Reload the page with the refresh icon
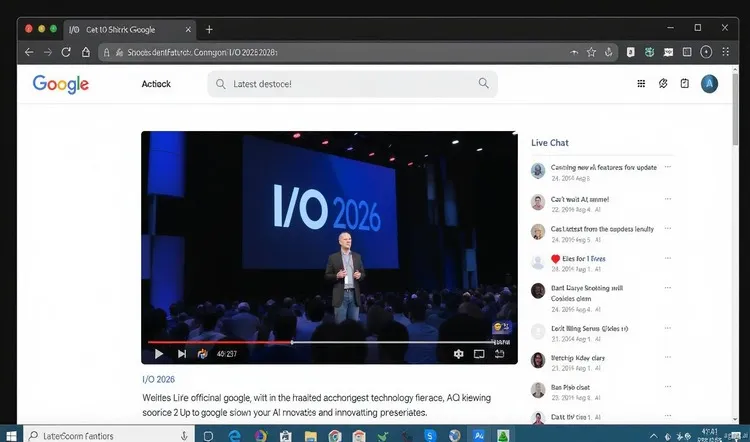 [x=66, y=52]
